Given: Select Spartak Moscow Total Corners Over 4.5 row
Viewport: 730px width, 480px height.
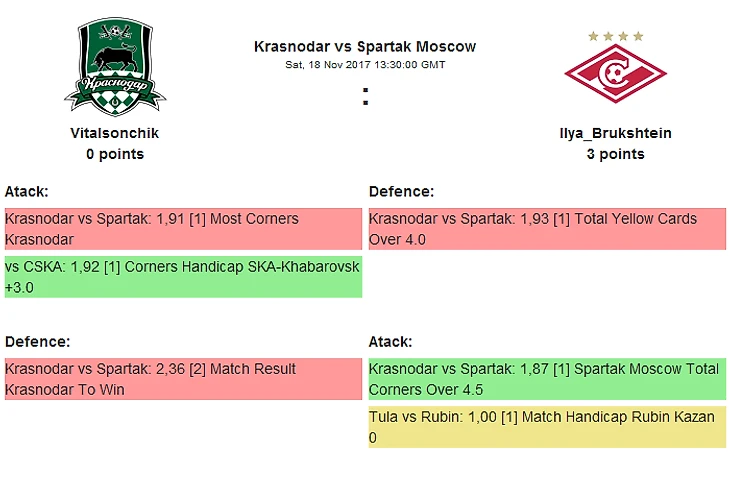Looking at the screenshot, I should tap(547, 379).
